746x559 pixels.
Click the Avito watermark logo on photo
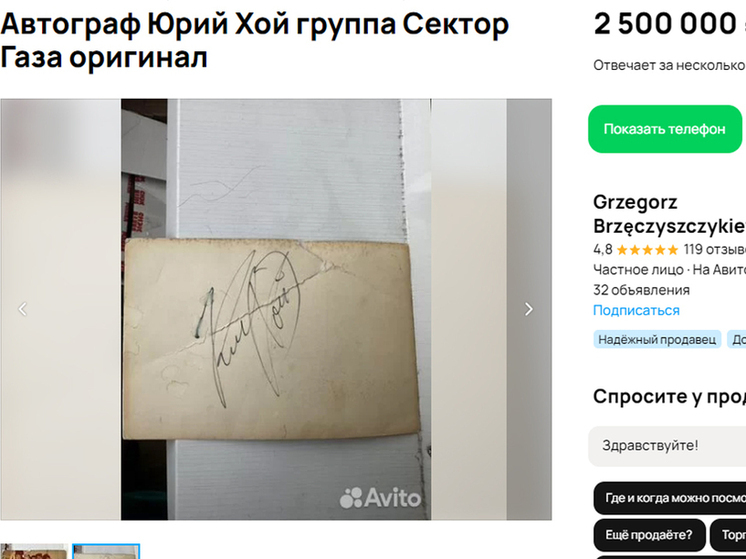click(380, 498)
